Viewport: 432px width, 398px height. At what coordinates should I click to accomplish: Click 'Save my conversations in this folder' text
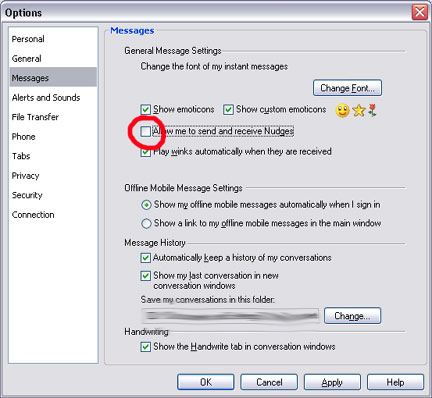click(x=208, y=300)
